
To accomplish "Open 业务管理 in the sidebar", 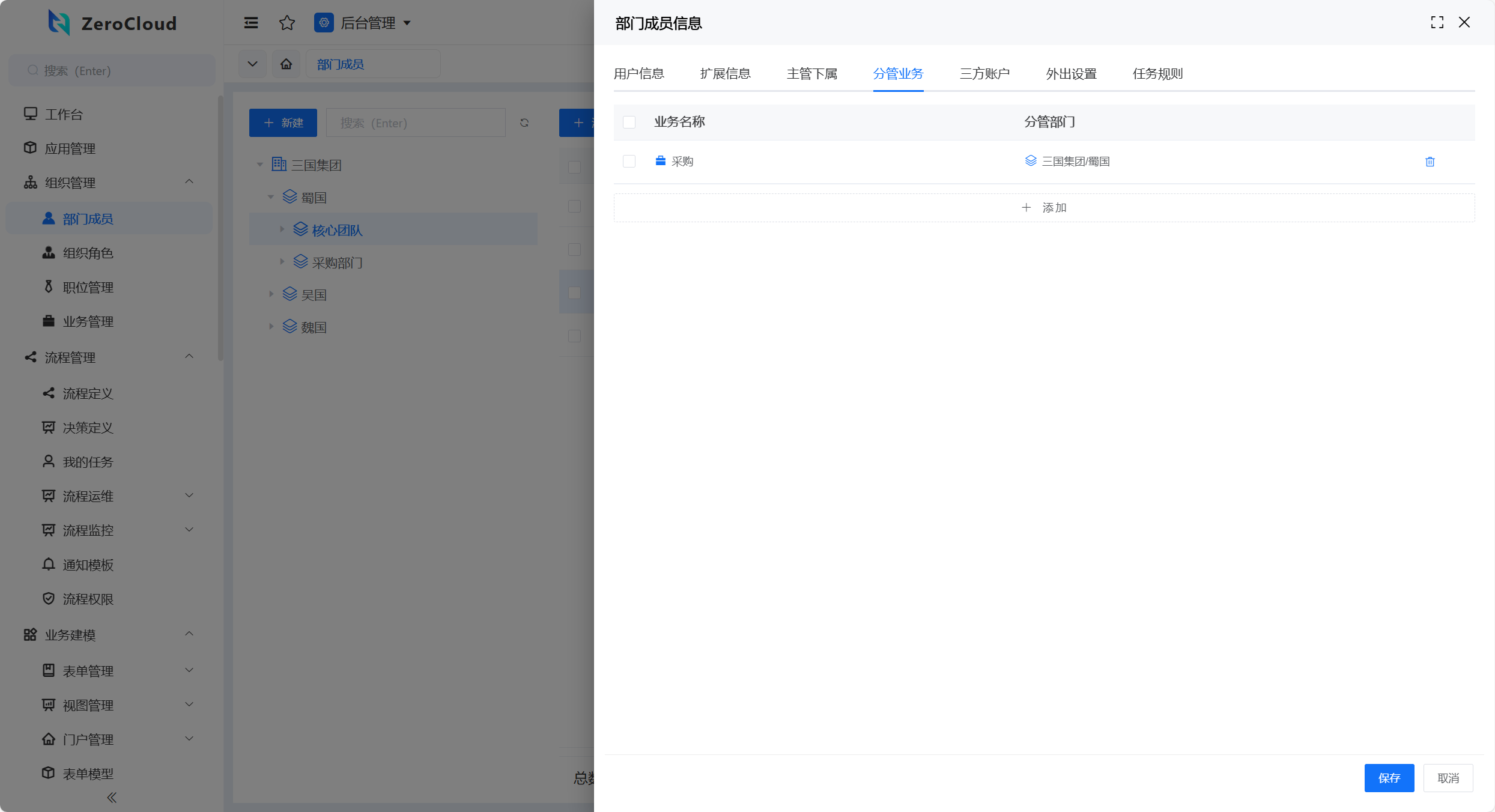I will (x=88, y=321).
